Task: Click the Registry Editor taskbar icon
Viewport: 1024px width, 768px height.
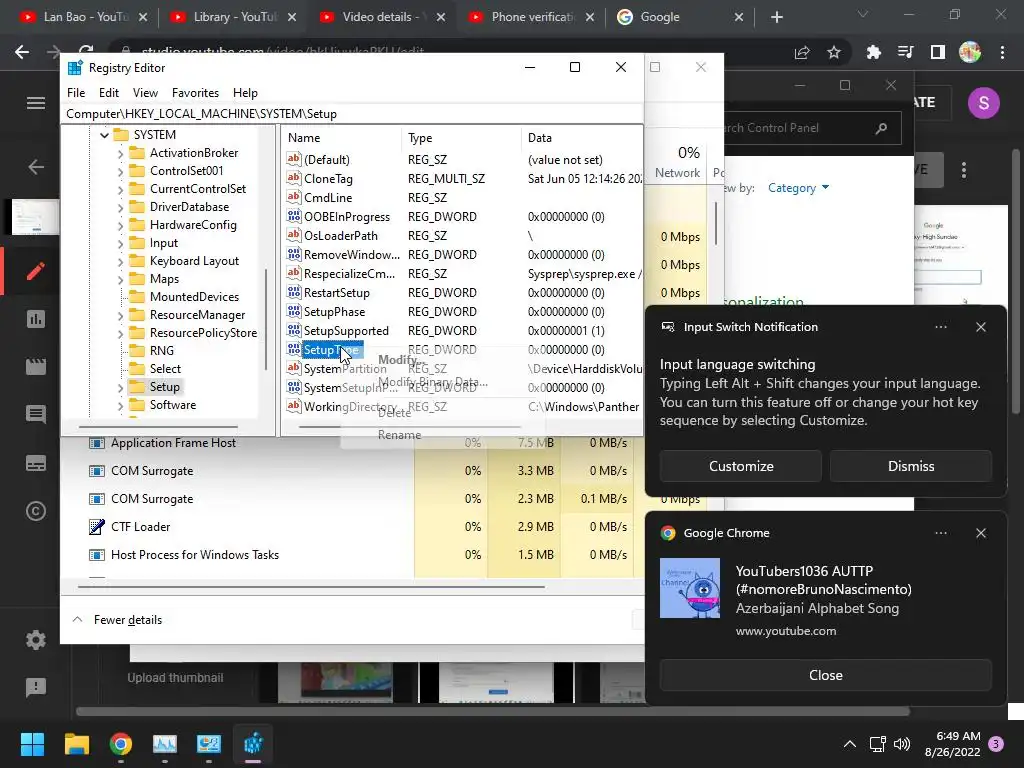Action: [253, 744]
